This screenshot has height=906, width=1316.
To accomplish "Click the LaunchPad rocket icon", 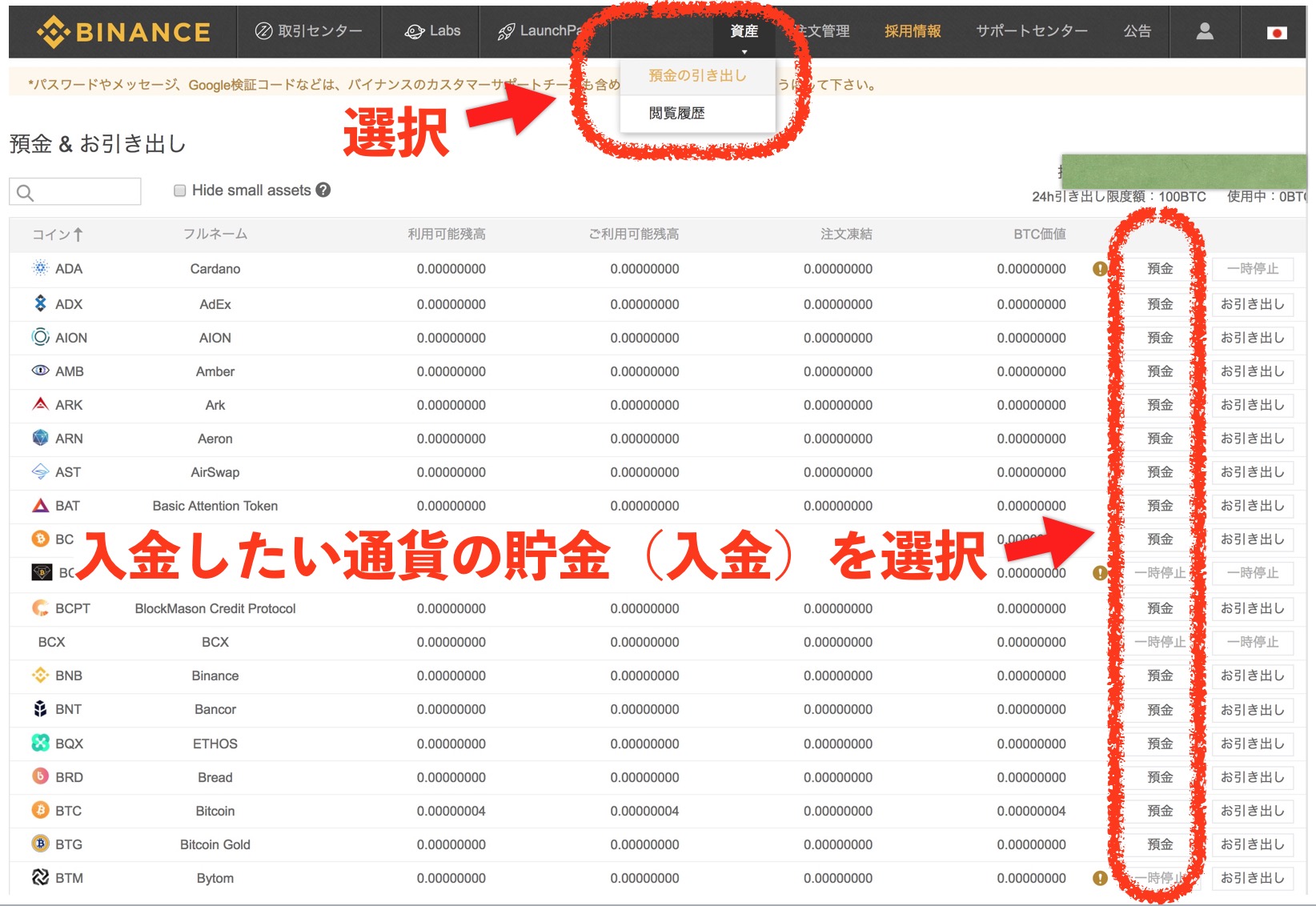I will tap(508, 31).
